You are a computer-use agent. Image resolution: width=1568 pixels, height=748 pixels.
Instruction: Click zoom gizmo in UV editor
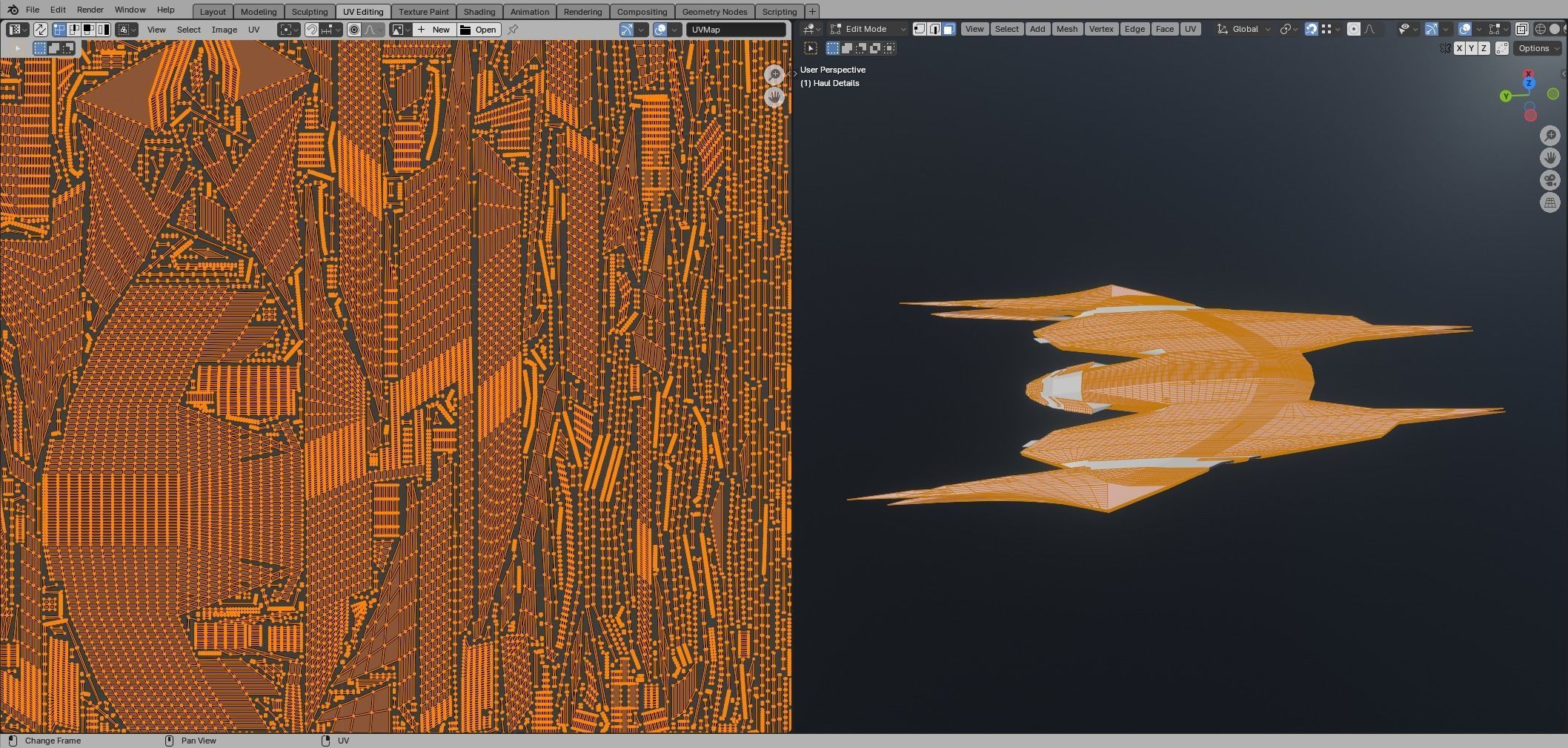pyautogui.click(x=774, y=75)
